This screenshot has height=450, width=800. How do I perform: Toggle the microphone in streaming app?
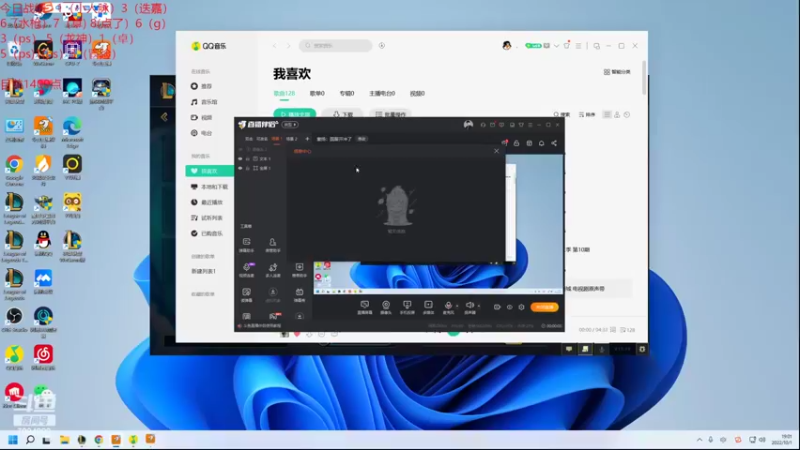click(448, 307)
